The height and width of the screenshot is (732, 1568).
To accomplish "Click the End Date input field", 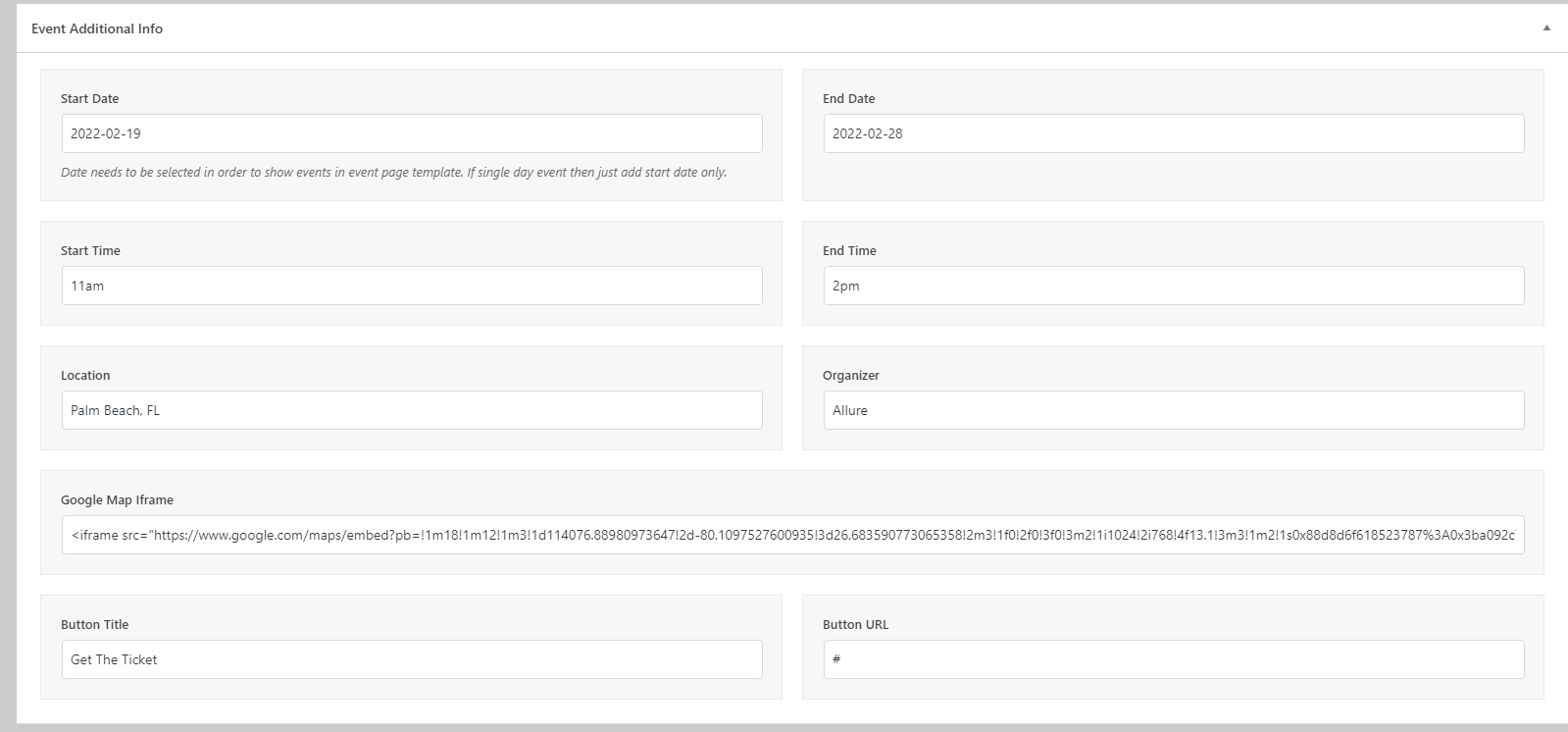I will point(1174,133).
